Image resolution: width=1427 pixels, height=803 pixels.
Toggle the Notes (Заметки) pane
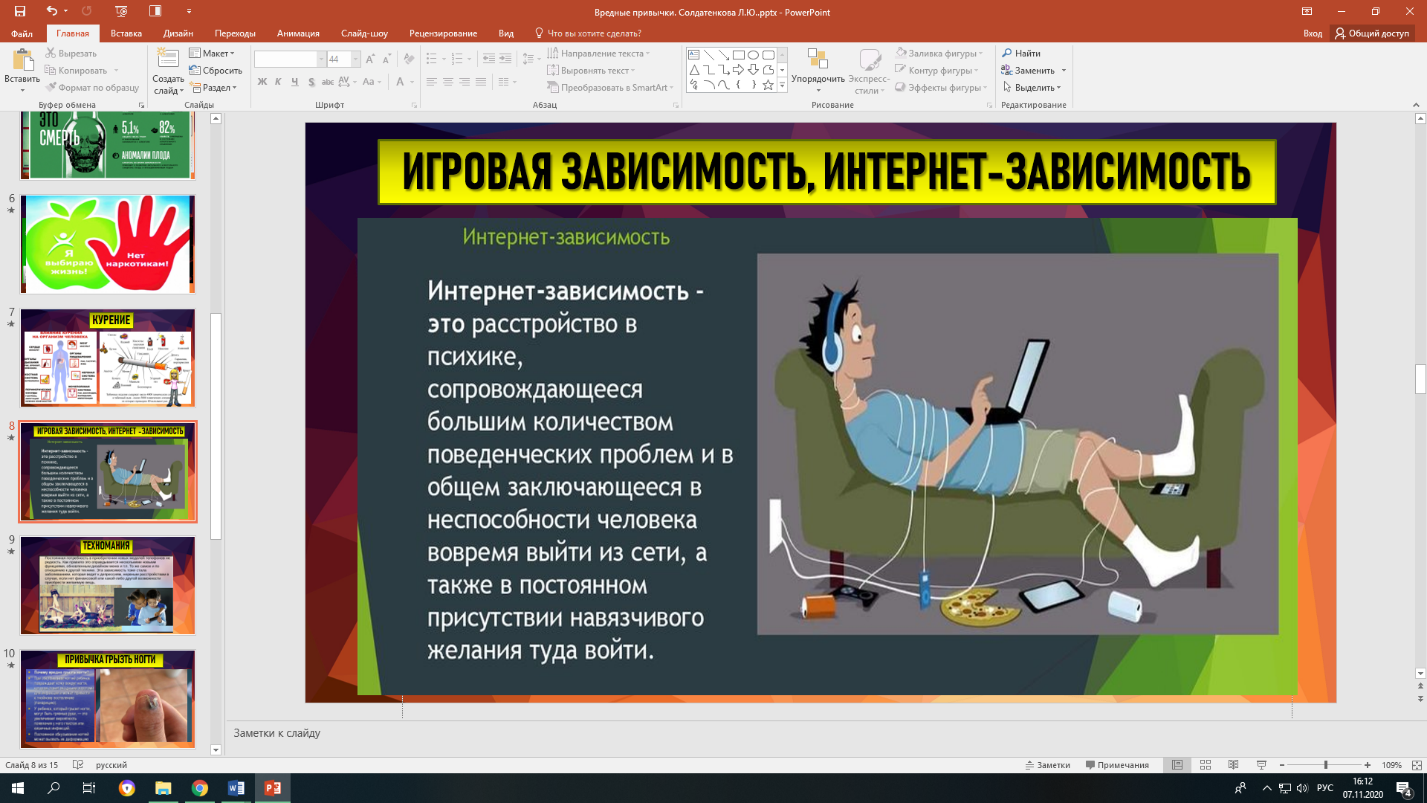click(1048, 765)
